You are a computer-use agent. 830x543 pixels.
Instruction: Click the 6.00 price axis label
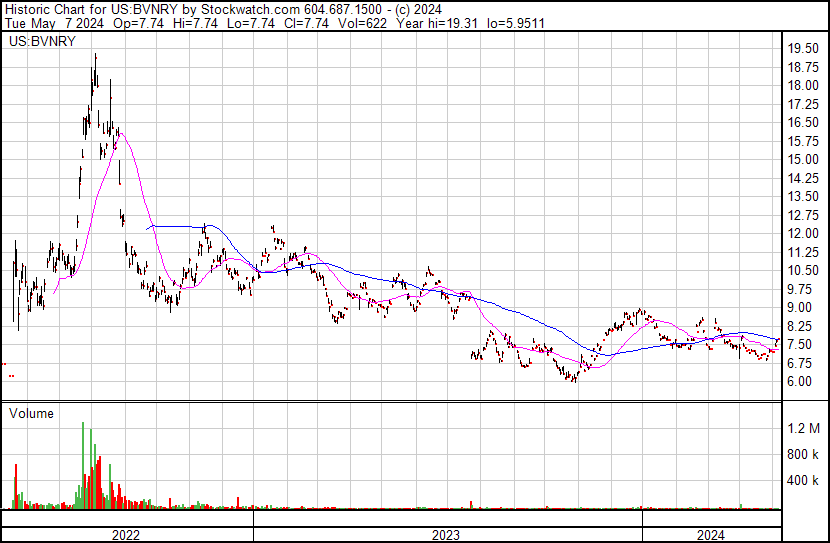tap(799, 382)
